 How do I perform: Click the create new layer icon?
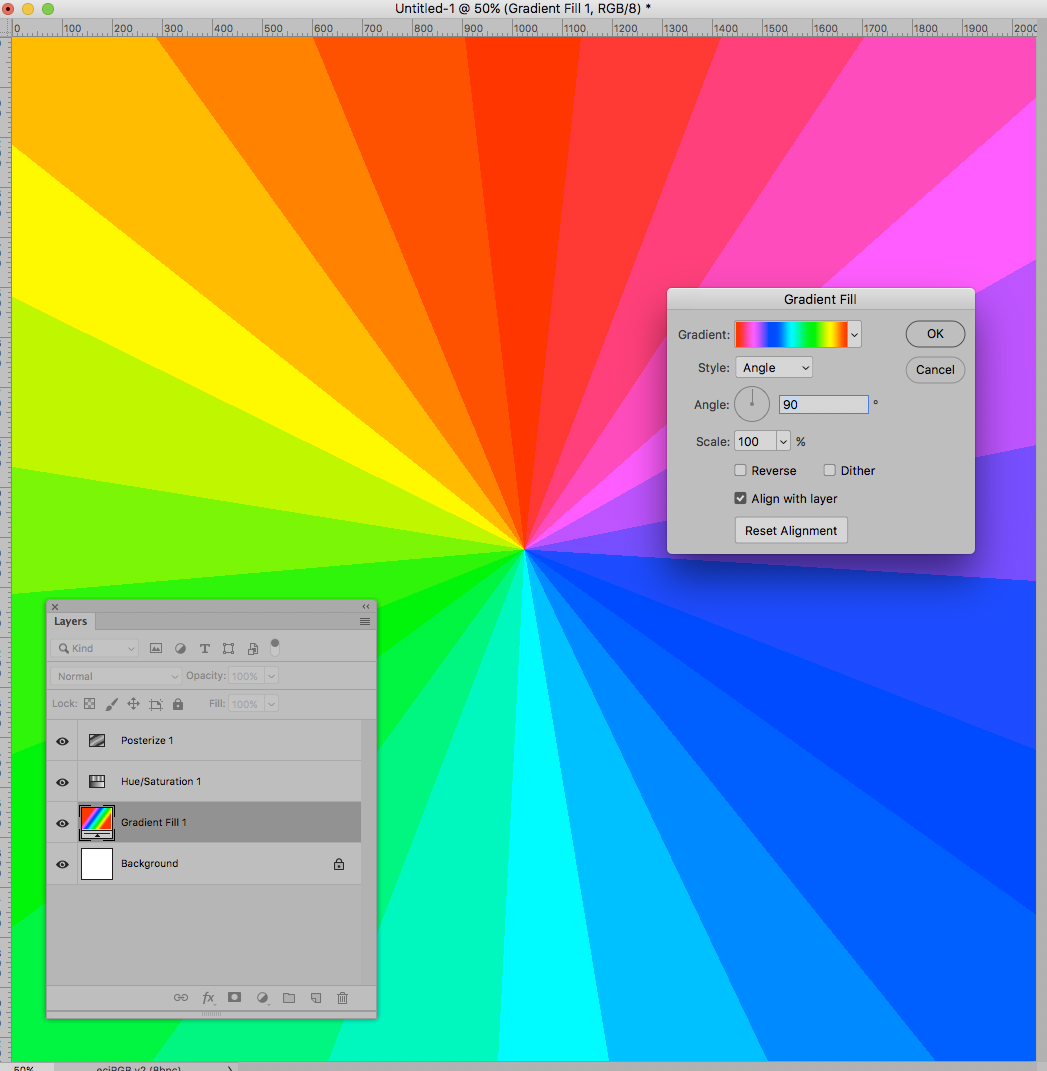pos(316,998)
